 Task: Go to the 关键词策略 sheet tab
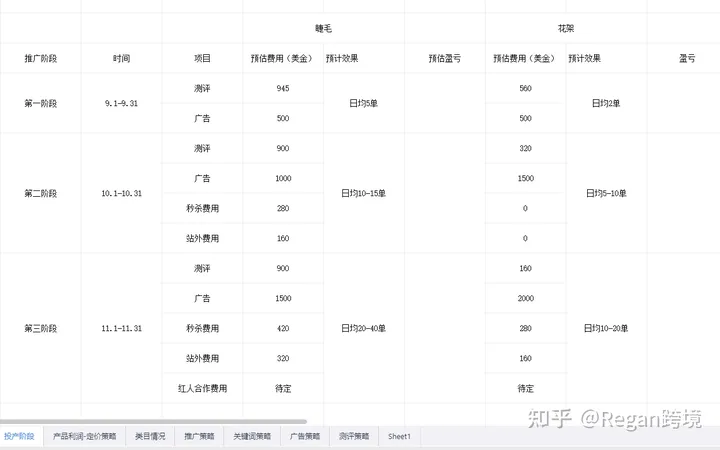point(252,436)
